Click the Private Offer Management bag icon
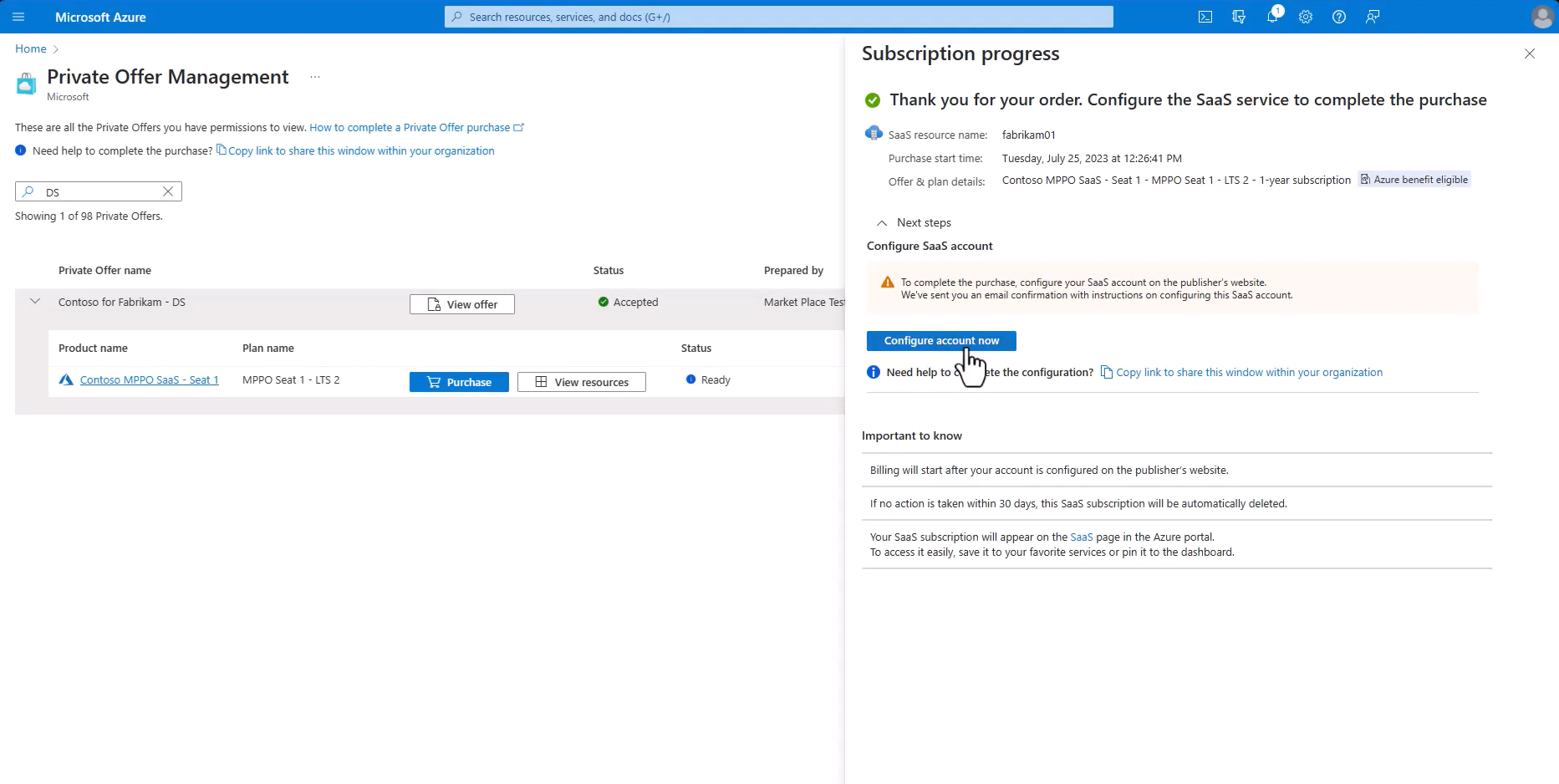The image size is (1559, 784). (x=27, y=84)
